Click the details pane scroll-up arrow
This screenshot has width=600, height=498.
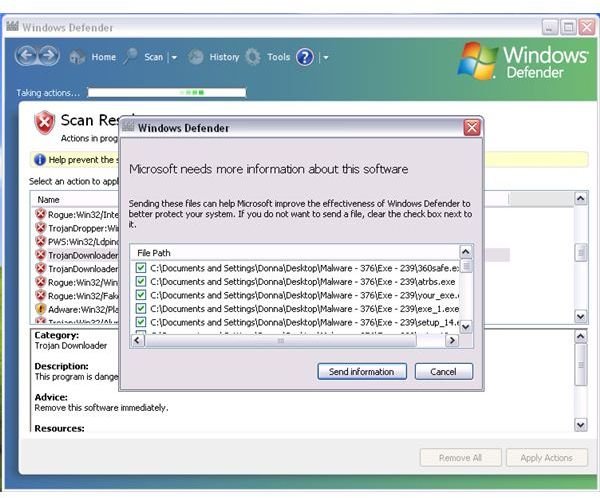pos(580,336)
